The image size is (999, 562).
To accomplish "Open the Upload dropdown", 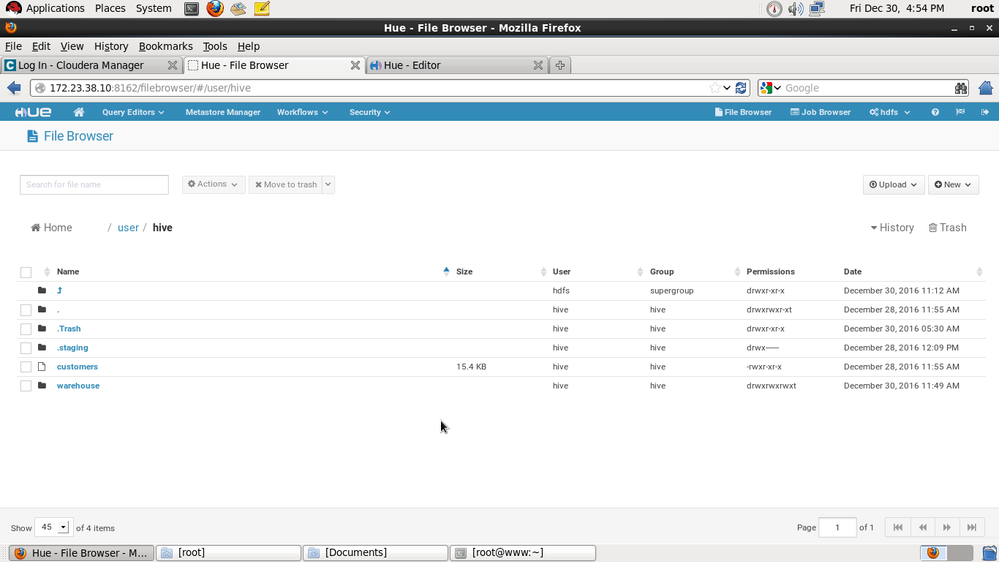I will tap(893, 184).
